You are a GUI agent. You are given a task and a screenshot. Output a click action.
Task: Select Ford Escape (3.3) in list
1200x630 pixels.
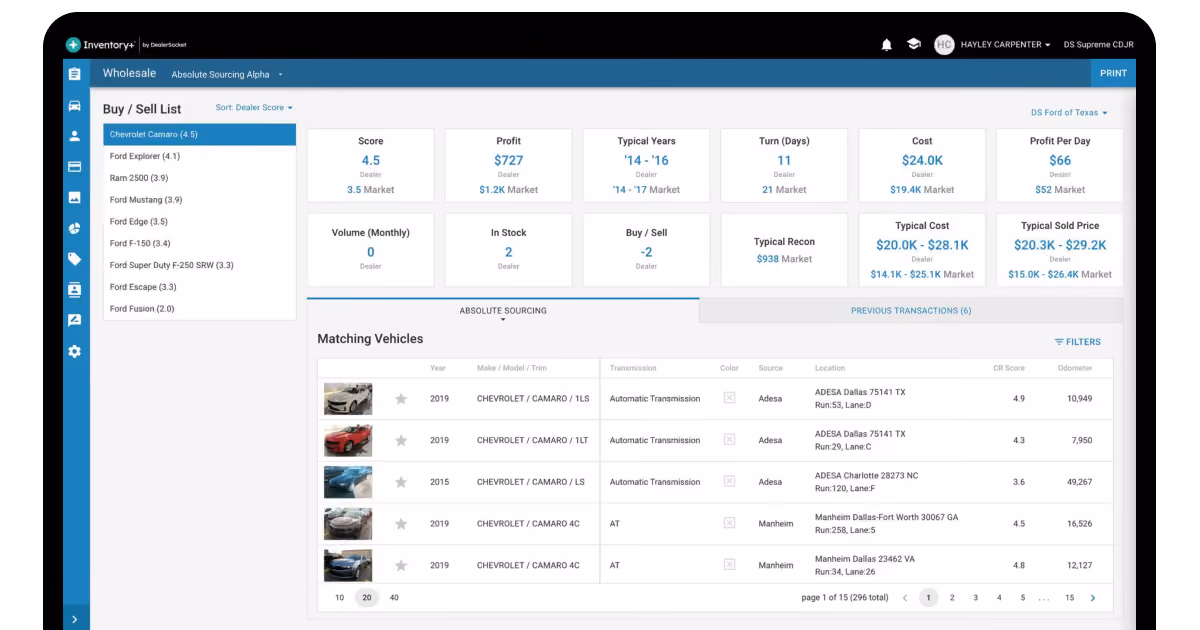point(200,287)
